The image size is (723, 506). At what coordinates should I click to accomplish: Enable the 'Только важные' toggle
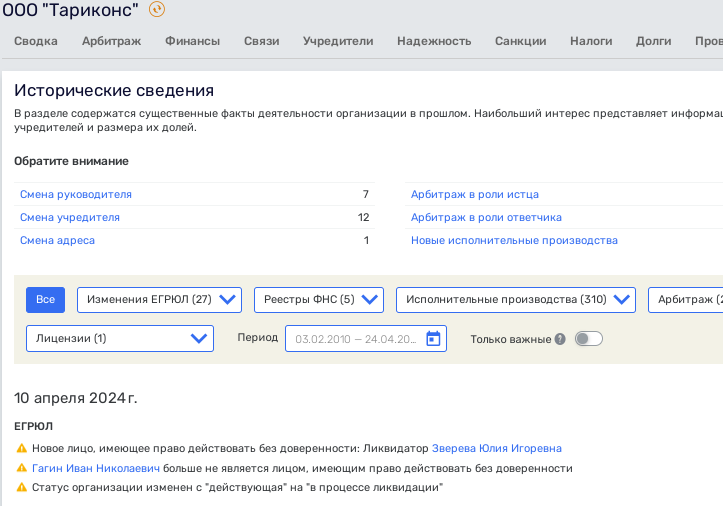tap(588, 339)
